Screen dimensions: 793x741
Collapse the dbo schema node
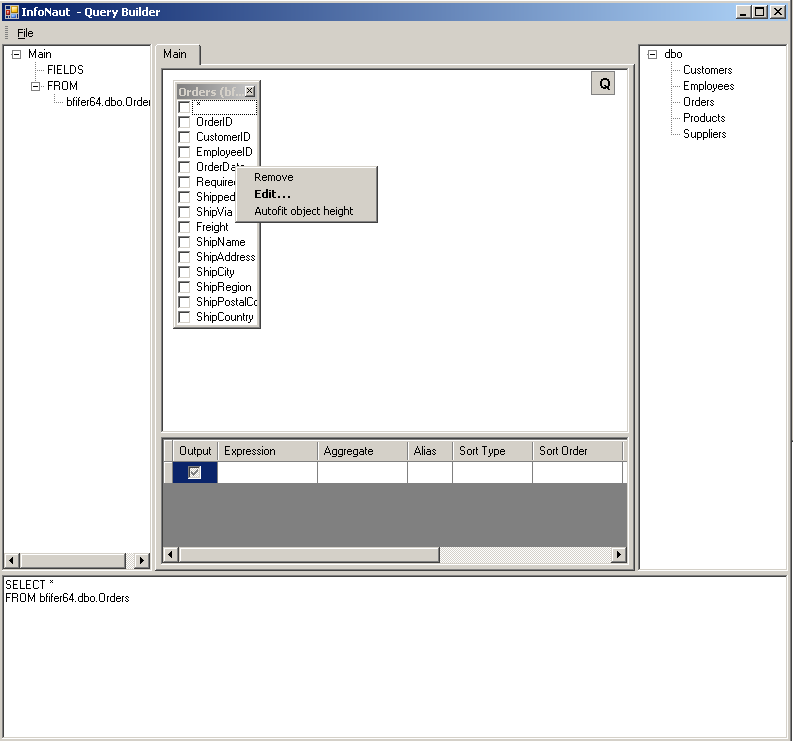[653, 54]
